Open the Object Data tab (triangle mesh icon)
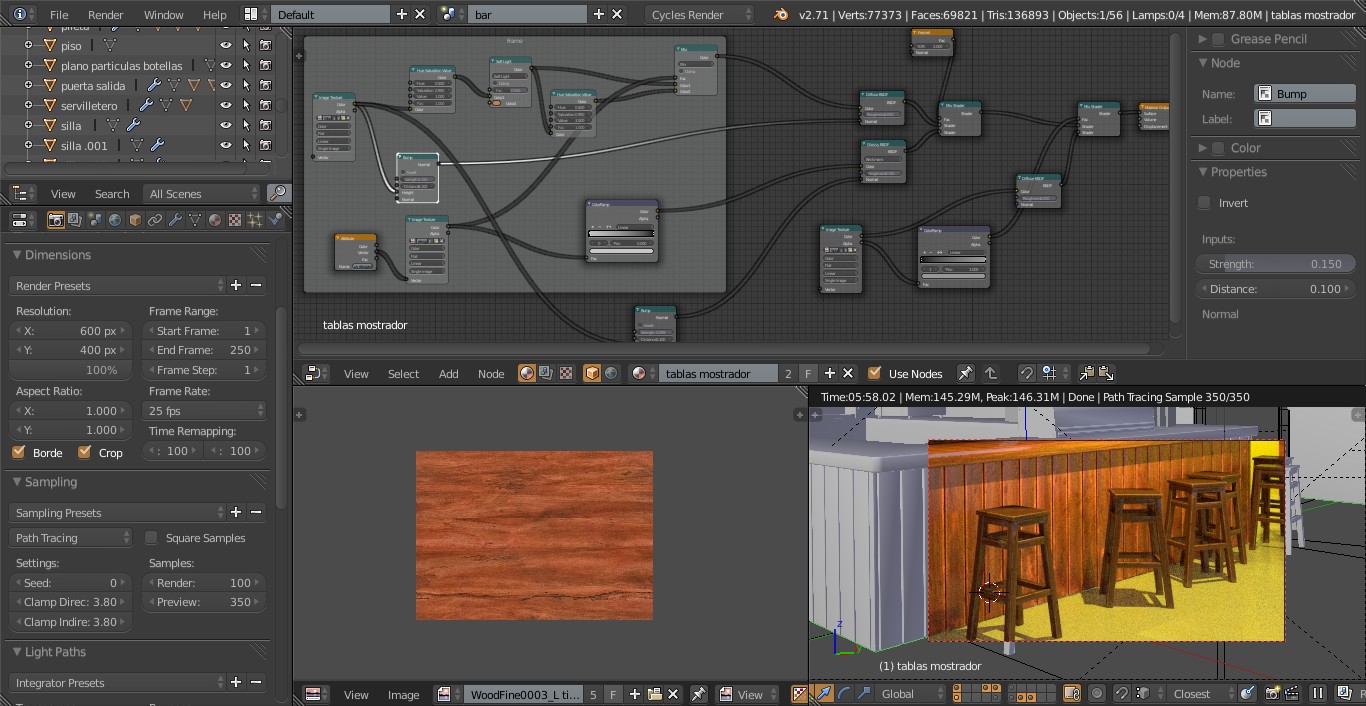 pos(195,220)
